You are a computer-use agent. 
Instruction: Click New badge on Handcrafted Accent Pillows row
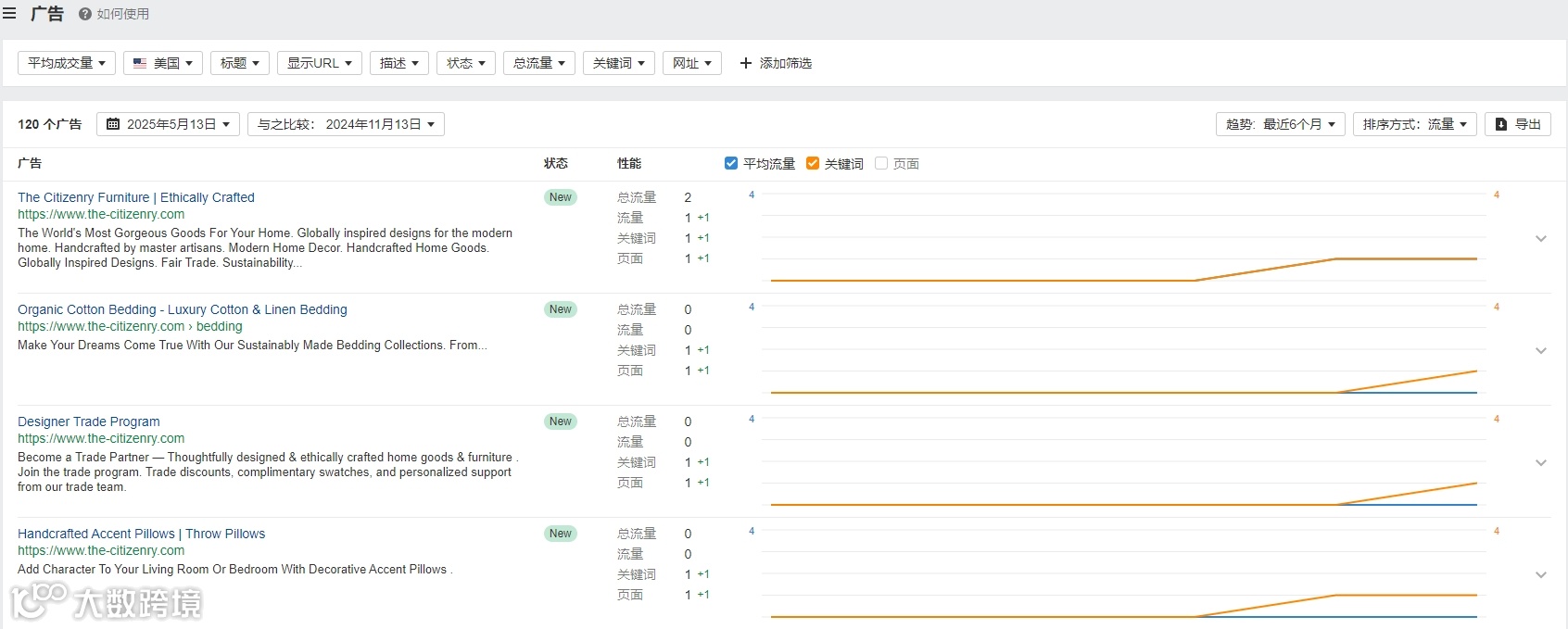coord(561,534)
